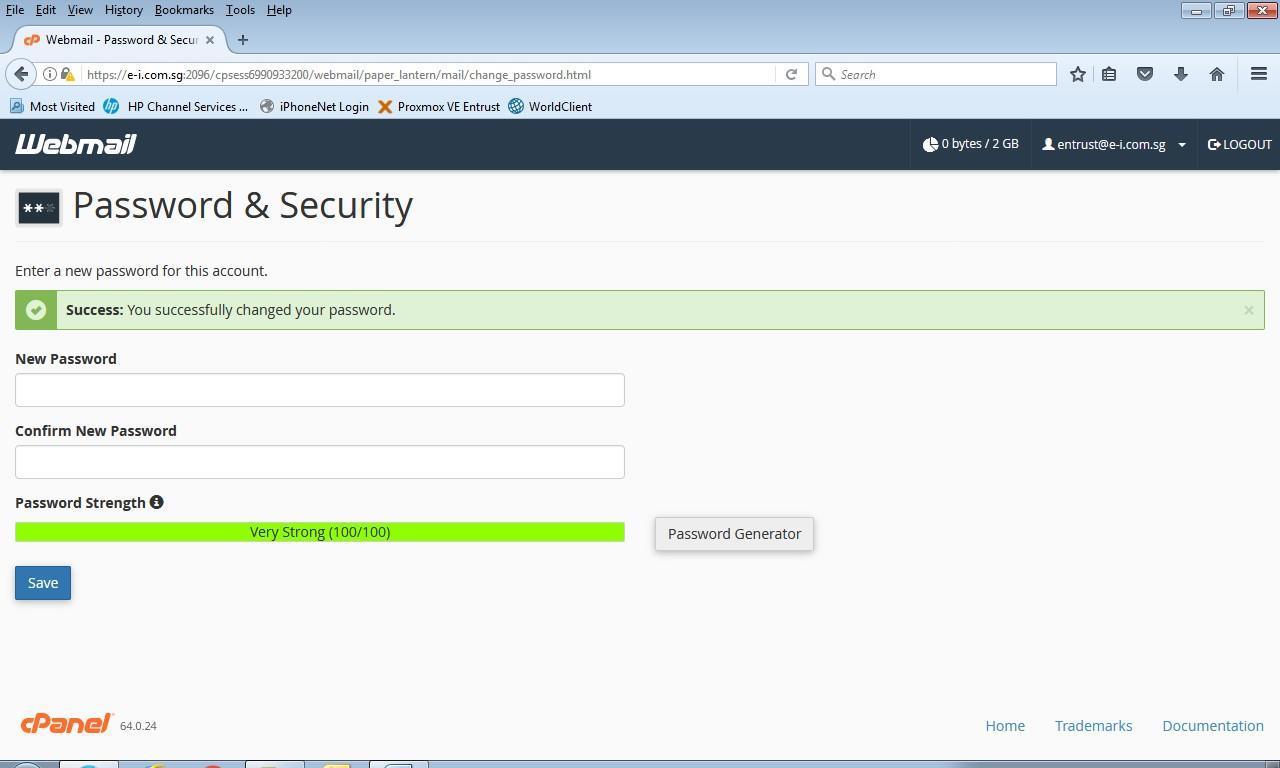
Task: Open the Edit menu
Action: [46, 10]
